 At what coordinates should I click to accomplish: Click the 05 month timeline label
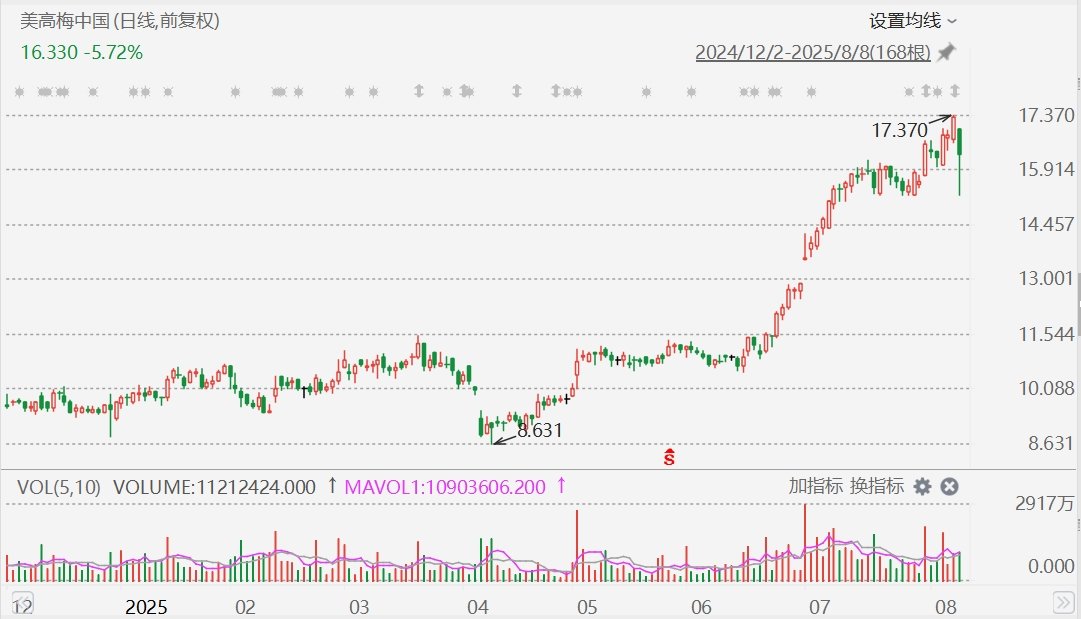(x=587, y=607)
